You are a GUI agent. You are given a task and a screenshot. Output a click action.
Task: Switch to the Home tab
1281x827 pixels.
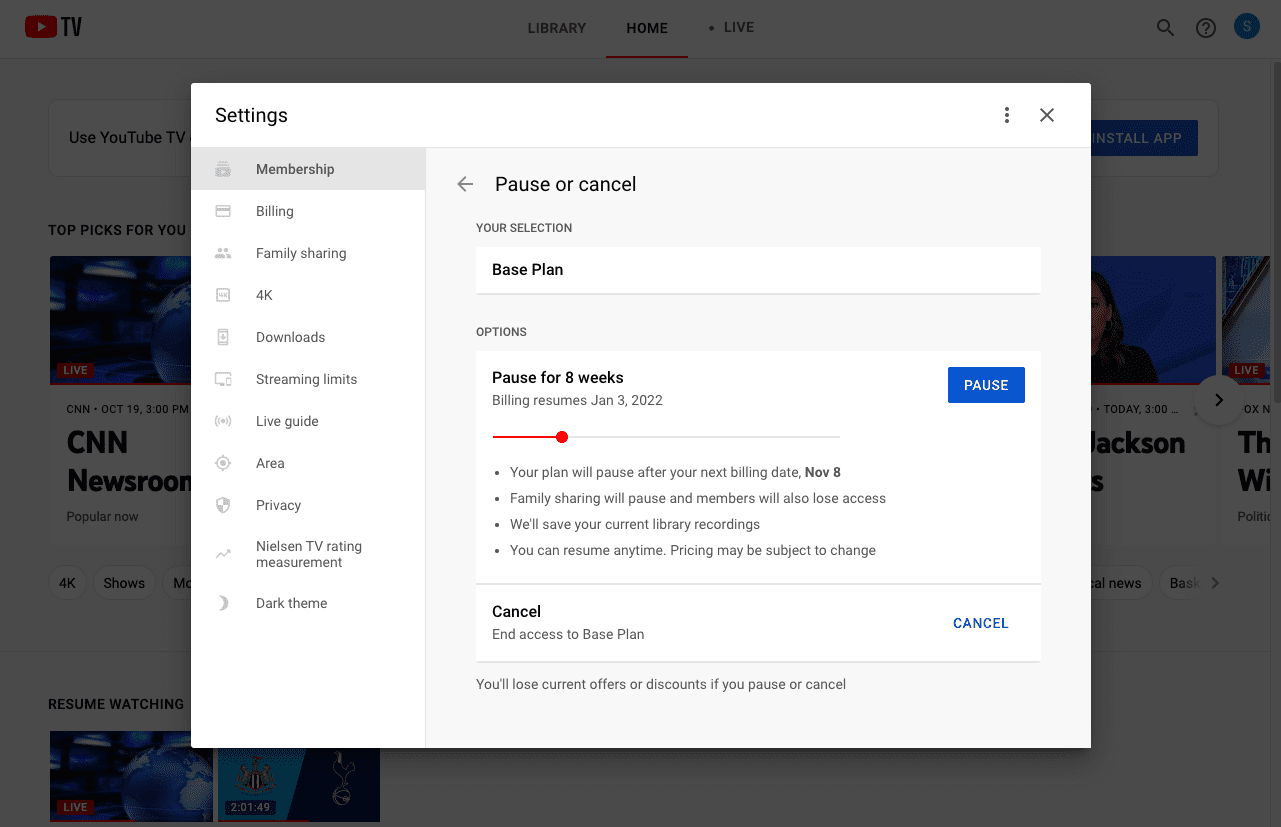click(647, 28)
